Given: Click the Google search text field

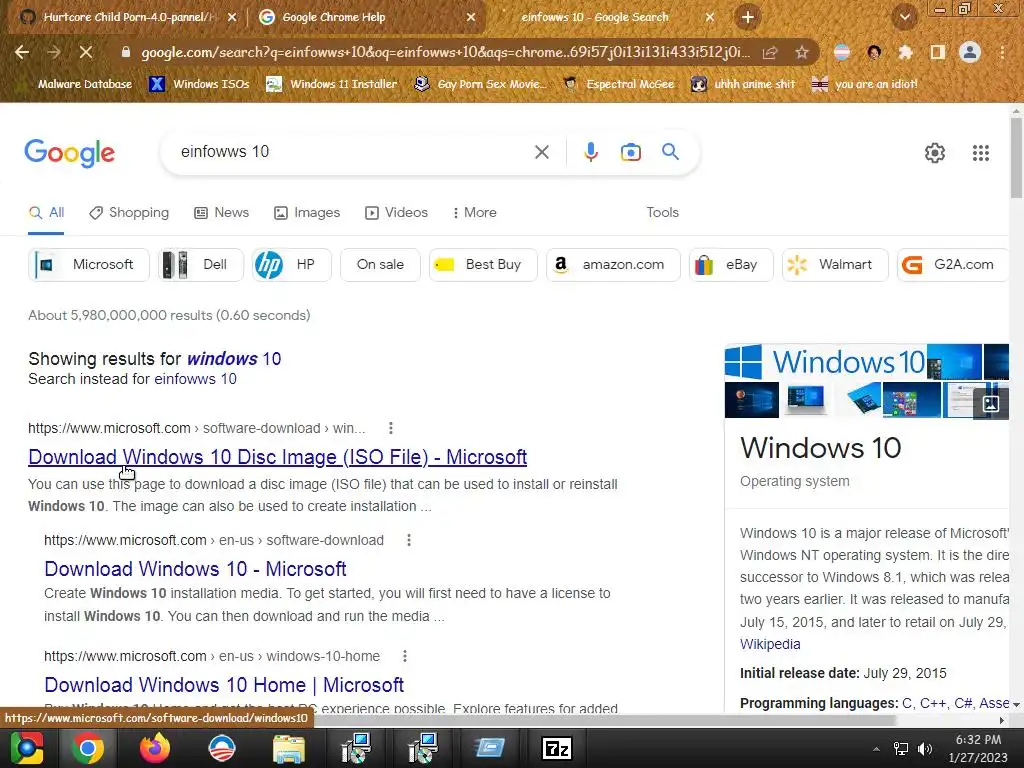Looking at the screenshot, I should click(353, 152).
